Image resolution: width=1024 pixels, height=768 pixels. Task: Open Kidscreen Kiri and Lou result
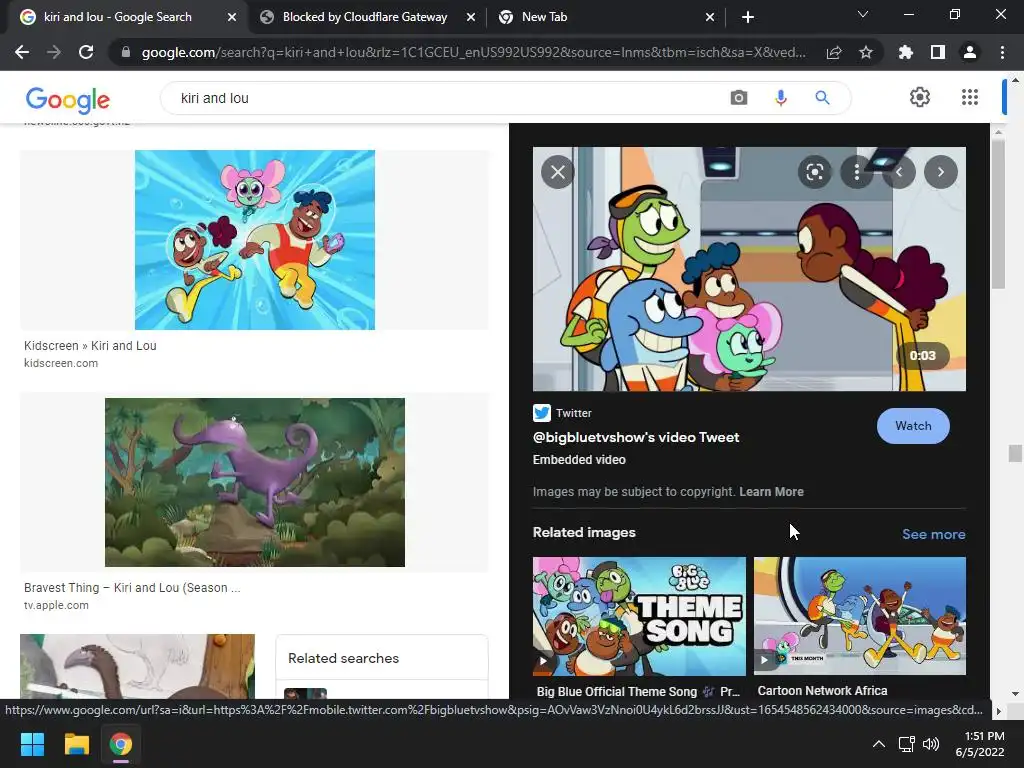[x=90, y=345]
